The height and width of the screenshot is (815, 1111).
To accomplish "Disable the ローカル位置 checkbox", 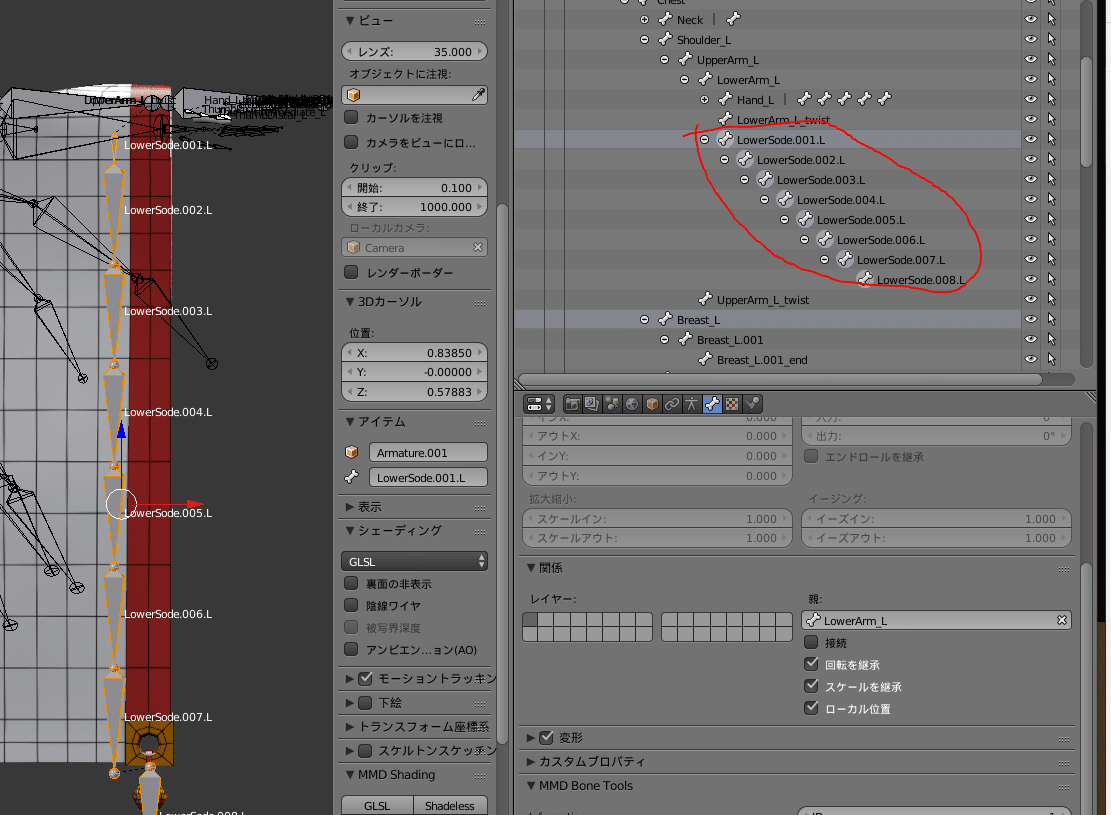I will (811, 708).
